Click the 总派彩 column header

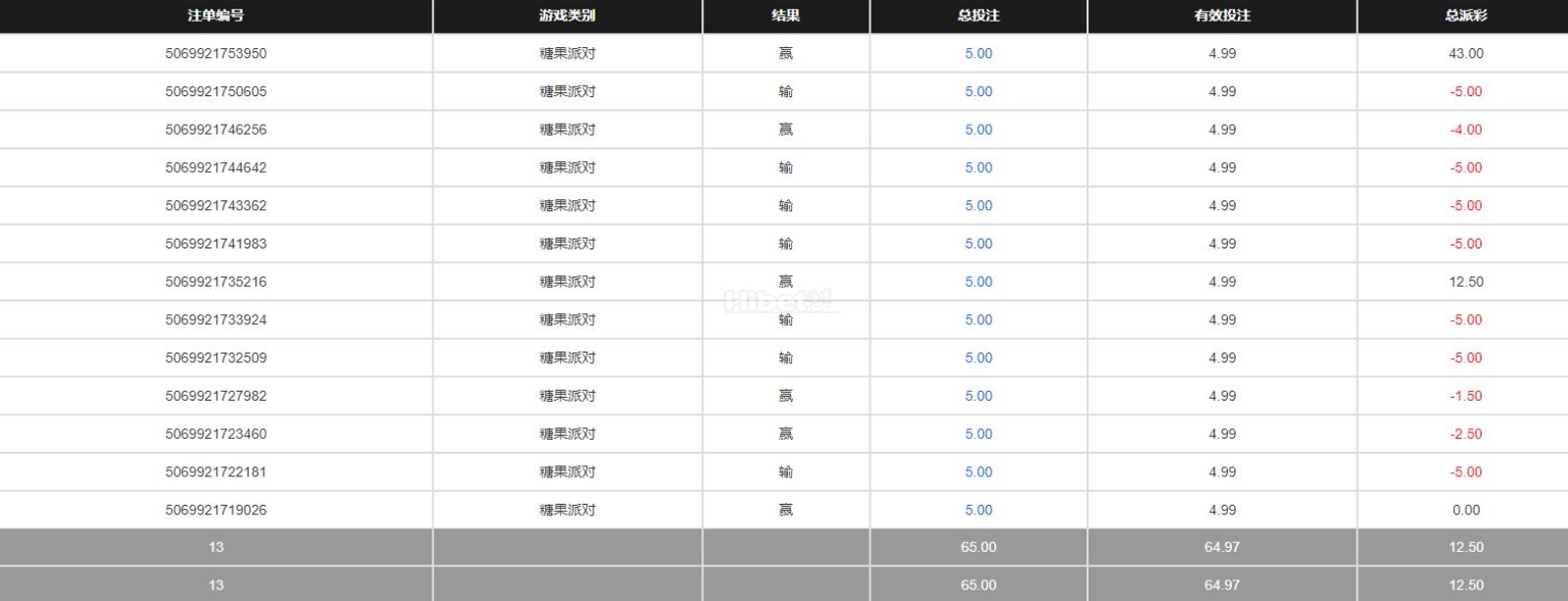1465,16
